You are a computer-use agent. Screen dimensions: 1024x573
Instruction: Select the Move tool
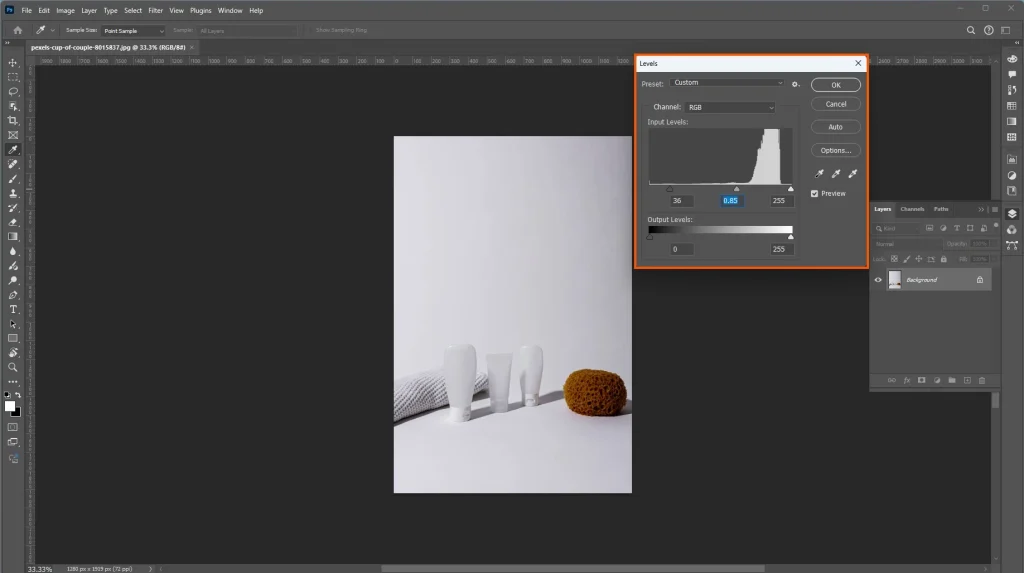[12, 63]
